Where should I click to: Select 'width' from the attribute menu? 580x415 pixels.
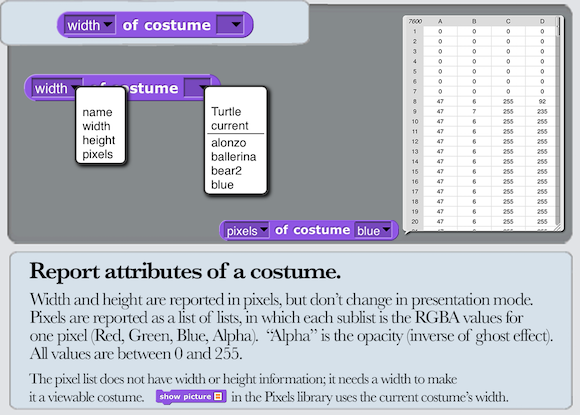(96, 126)
